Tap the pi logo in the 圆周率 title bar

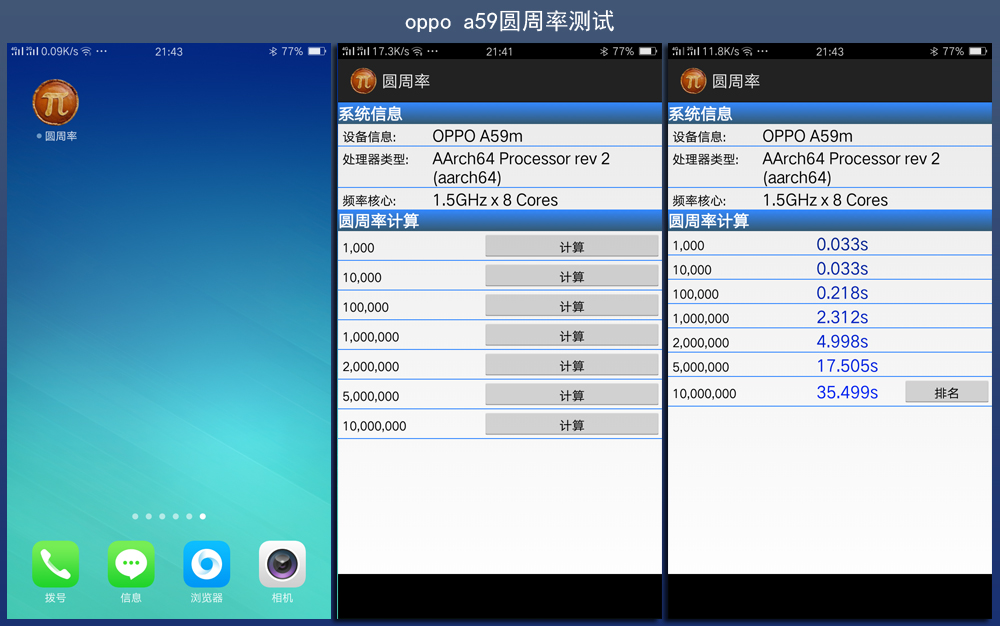[363, 81]
